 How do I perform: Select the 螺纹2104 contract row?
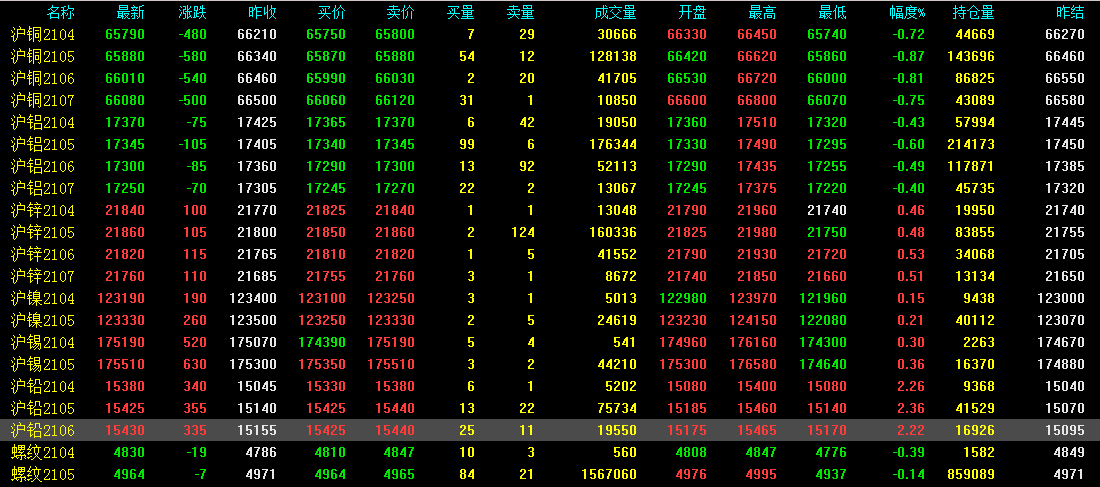click(550, 453)
